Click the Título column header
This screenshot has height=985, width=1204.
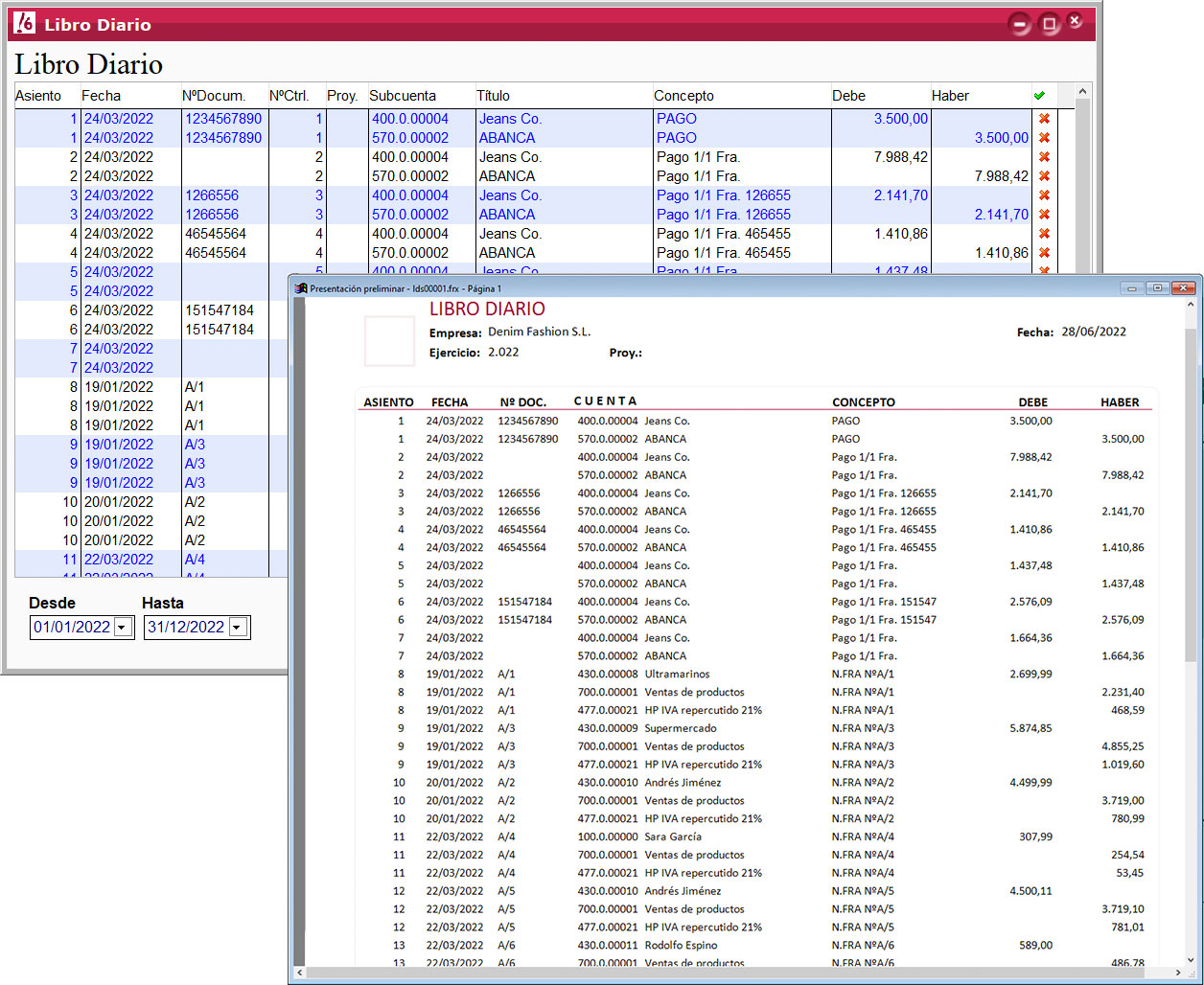(x=563, y=96)
